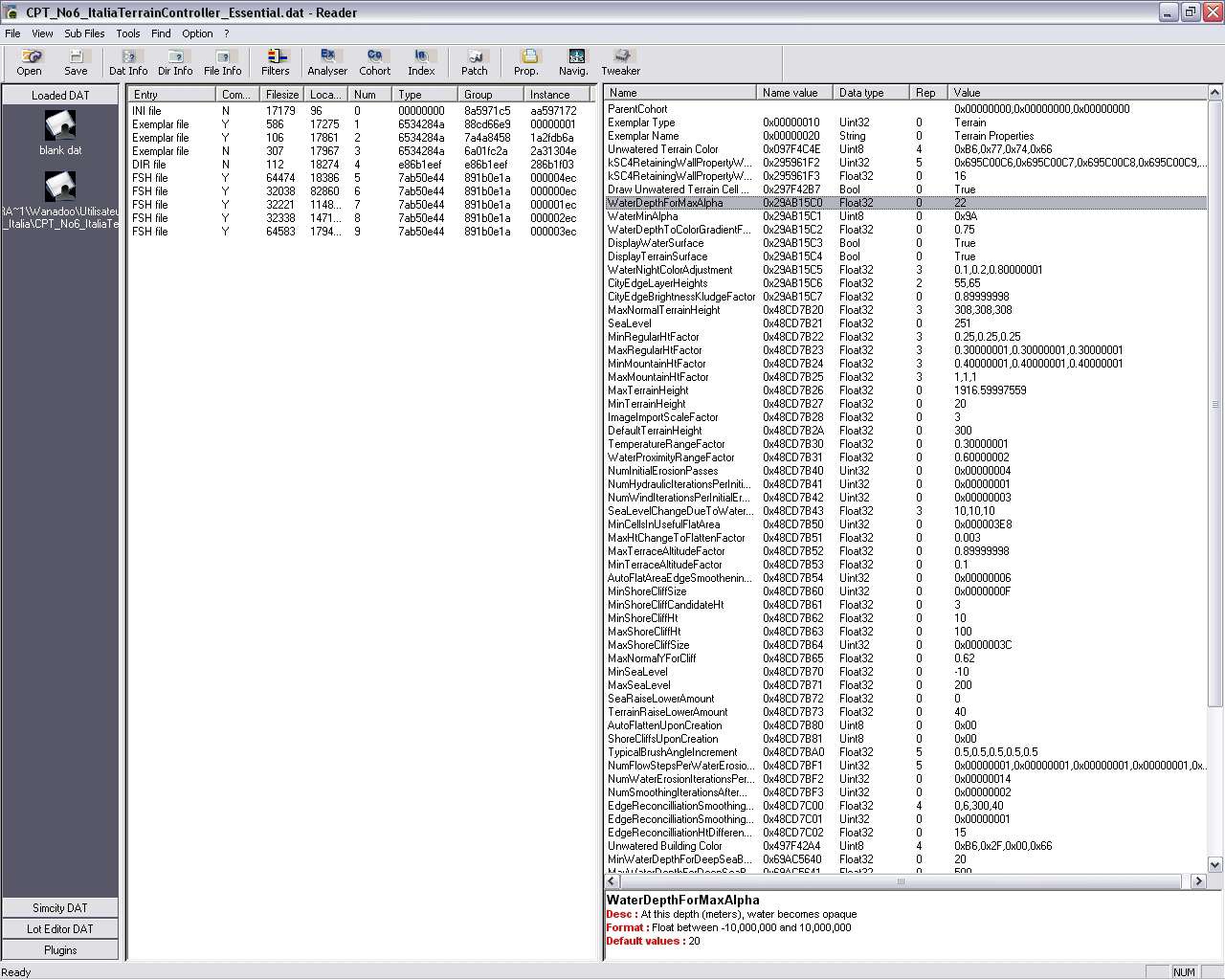Image resolution: width=1225 pixels, height=980 pixels.
Task: Launch the Analyser tool
Action: 327,62
